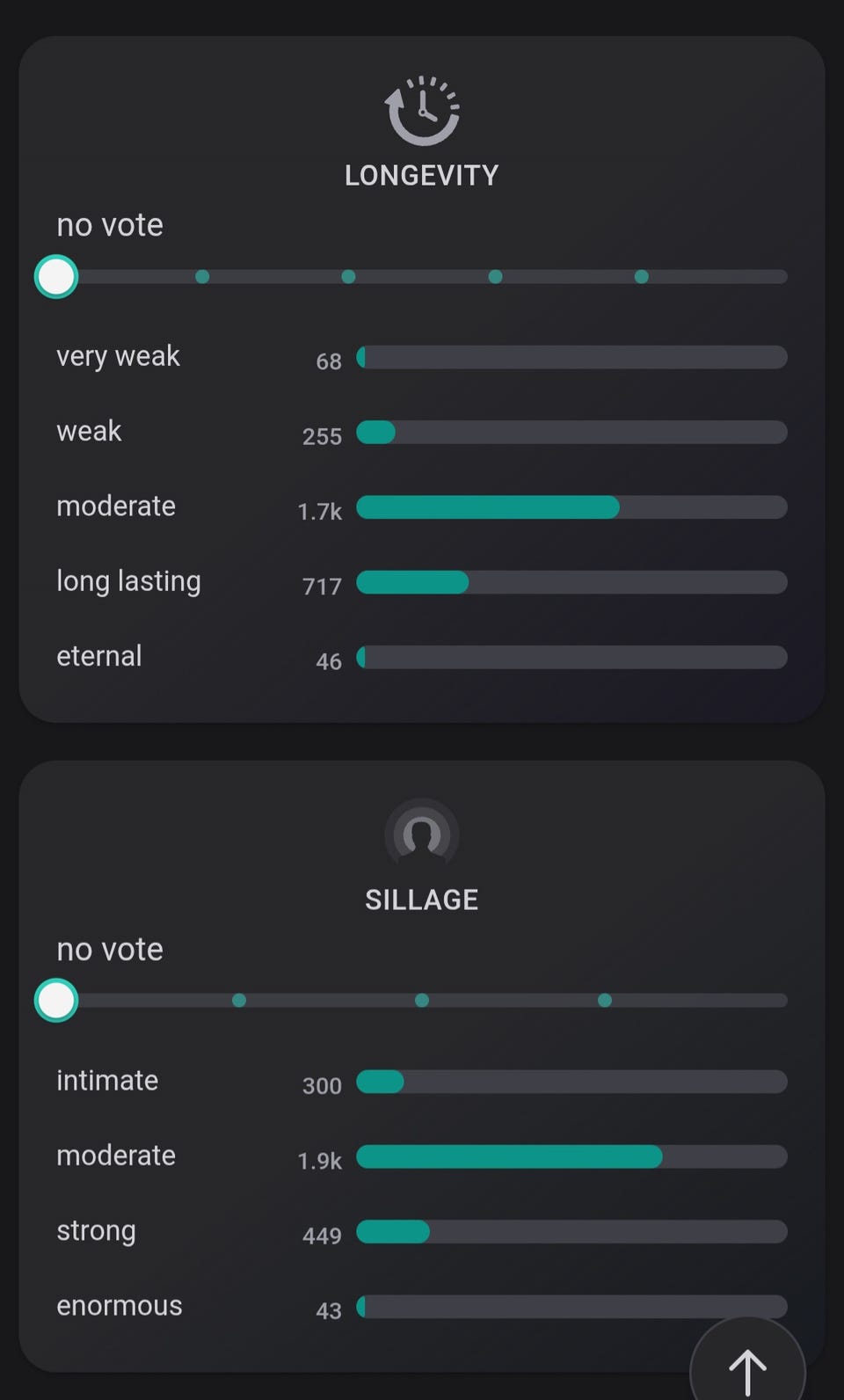
Task: Select first dot on sillage slider
Action: [x=239, y=1001]
